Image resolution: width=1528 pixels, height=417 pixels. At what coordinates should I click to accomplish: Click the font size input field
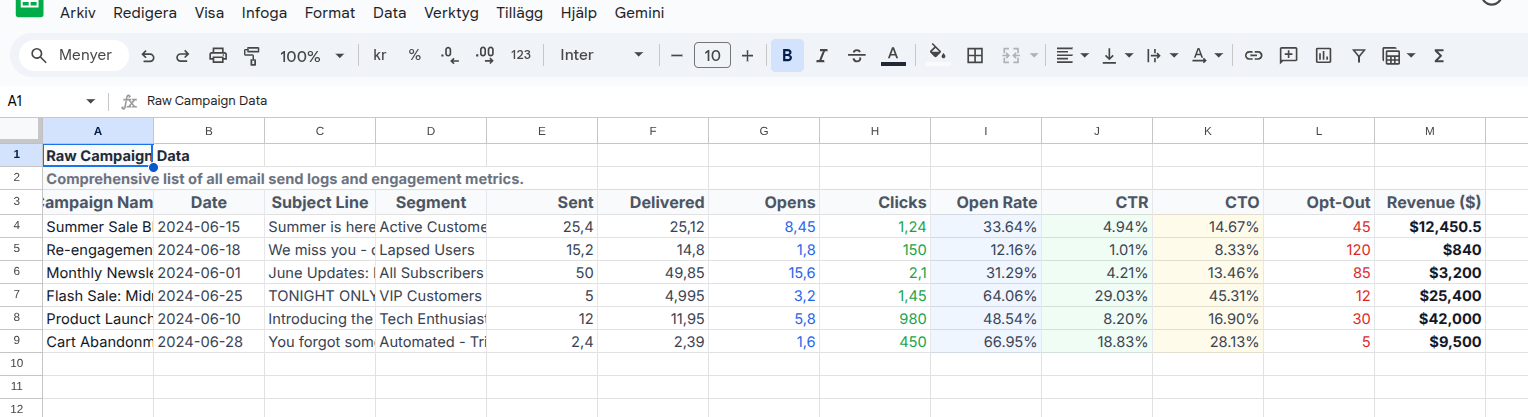tap(712, 56)
